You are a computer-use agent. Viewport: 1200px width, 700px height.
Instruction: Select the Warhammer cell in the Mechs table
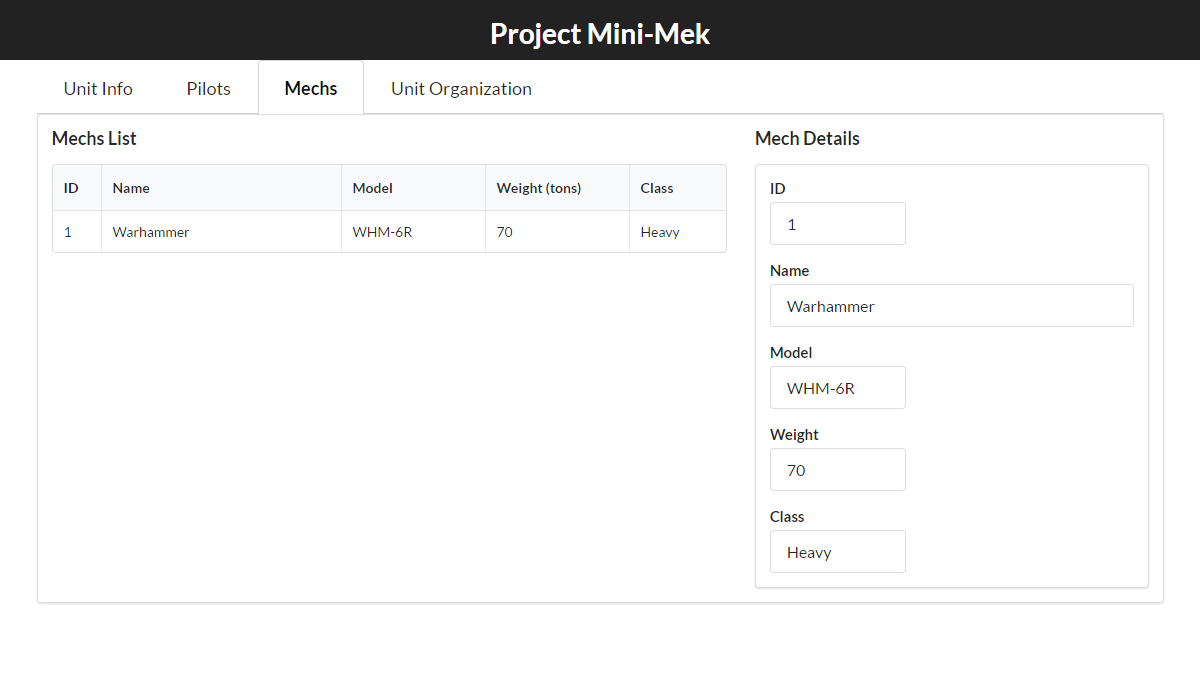221,232
